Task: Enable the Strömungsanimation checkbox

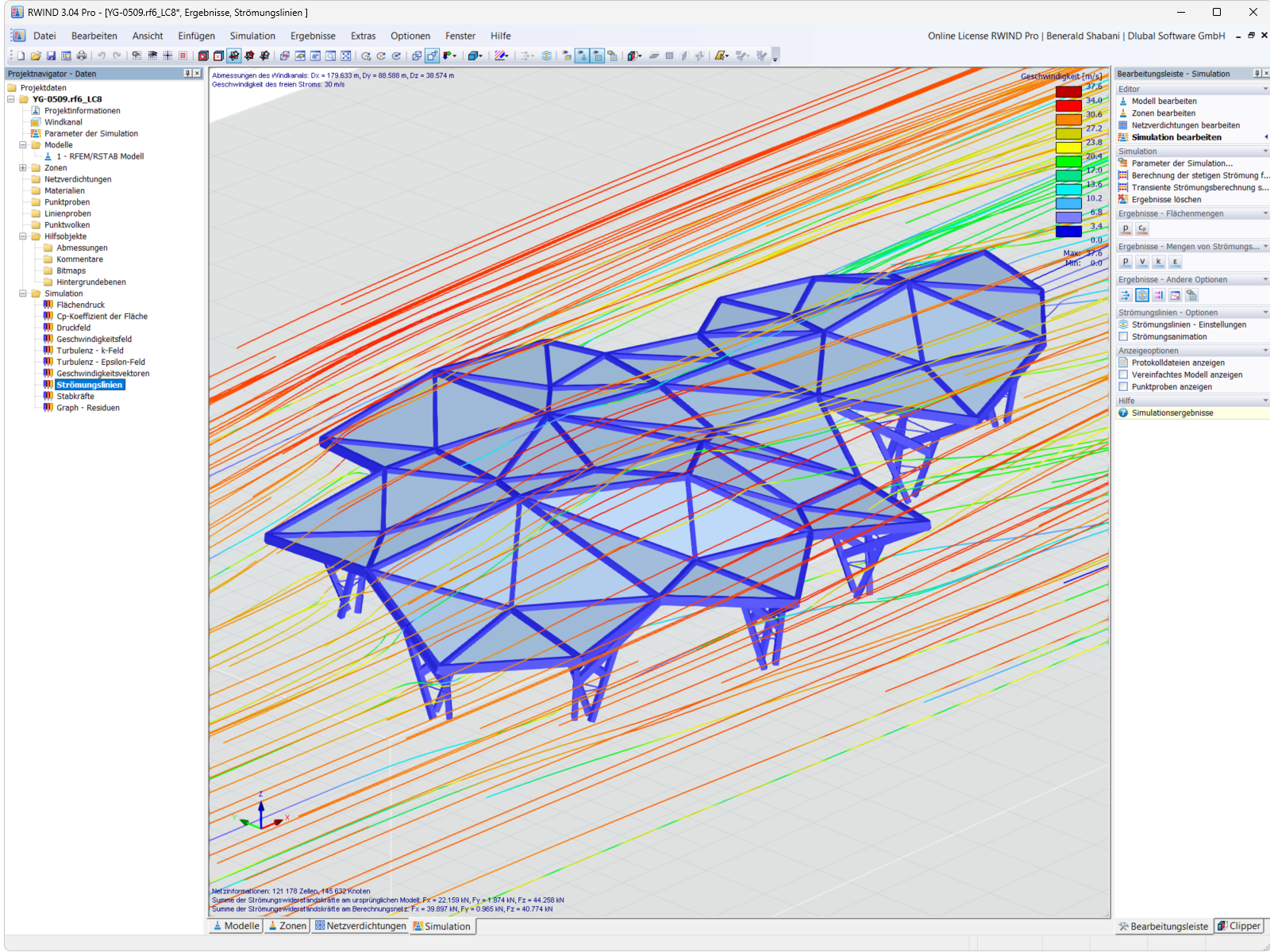Action: coord(1124,336)
